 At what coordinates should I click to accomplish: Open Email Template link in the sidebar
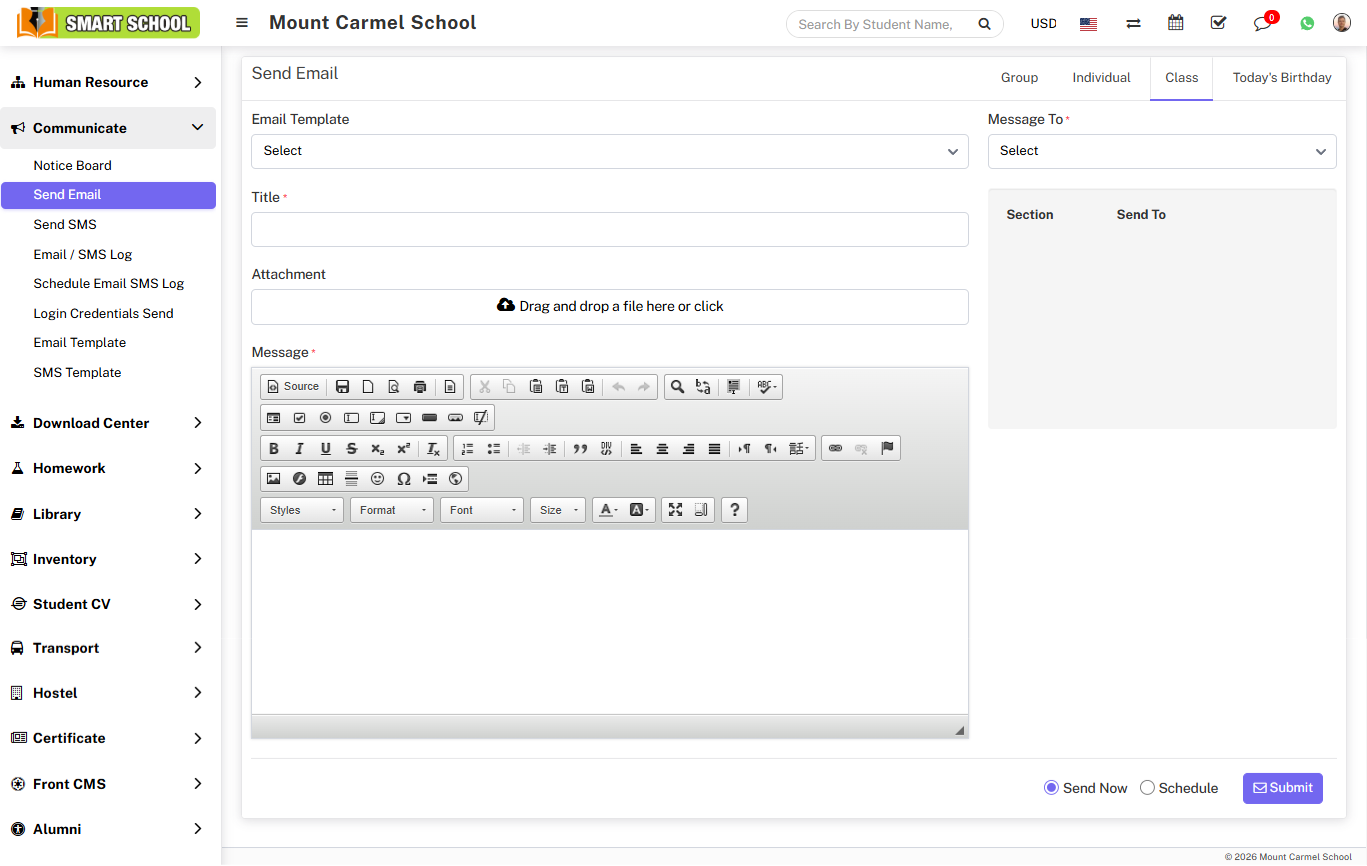(80, 343)
